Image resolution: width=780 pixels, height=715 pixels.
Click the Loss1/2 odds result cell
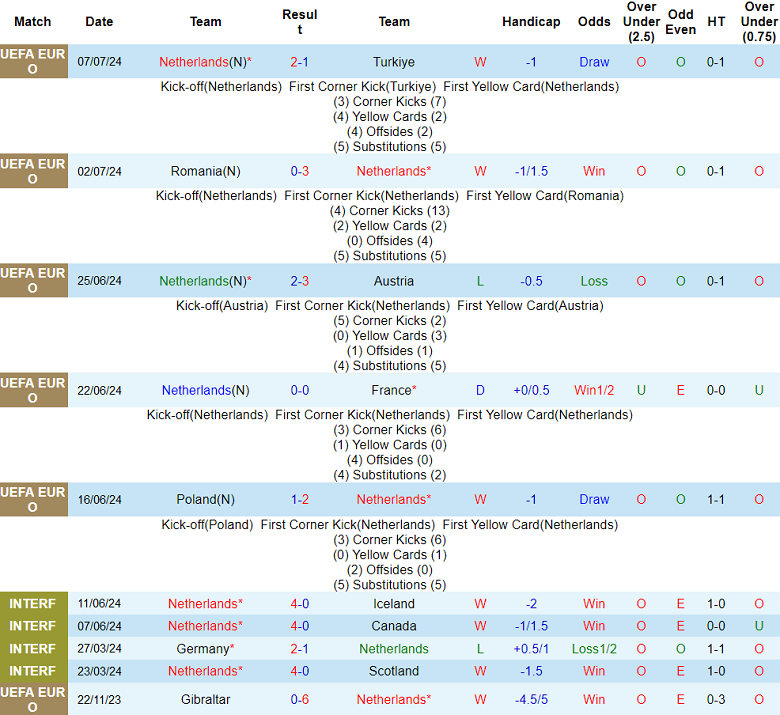click(x=594, y=649)
